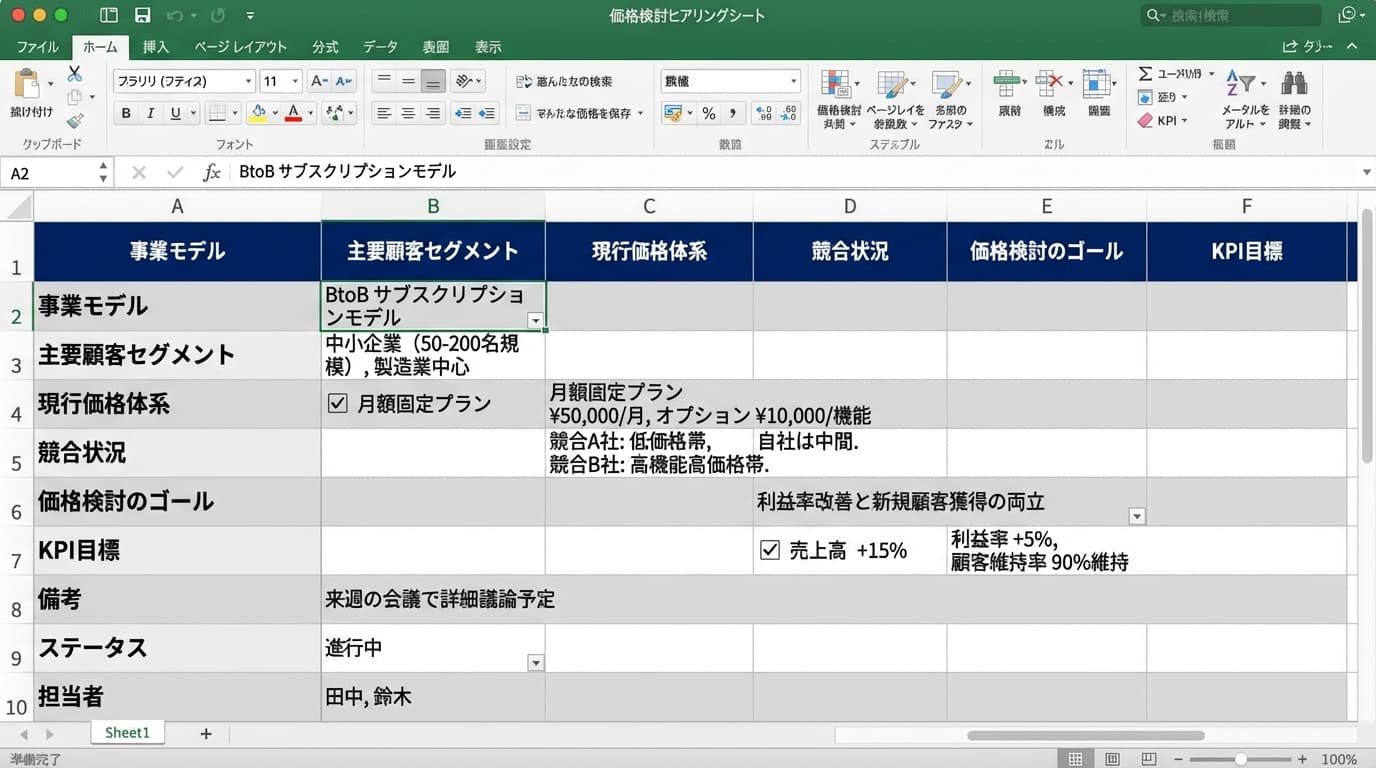Screen dimensions: 1376x768
Task: Click the percent style icon
Action: pos(708,113)
